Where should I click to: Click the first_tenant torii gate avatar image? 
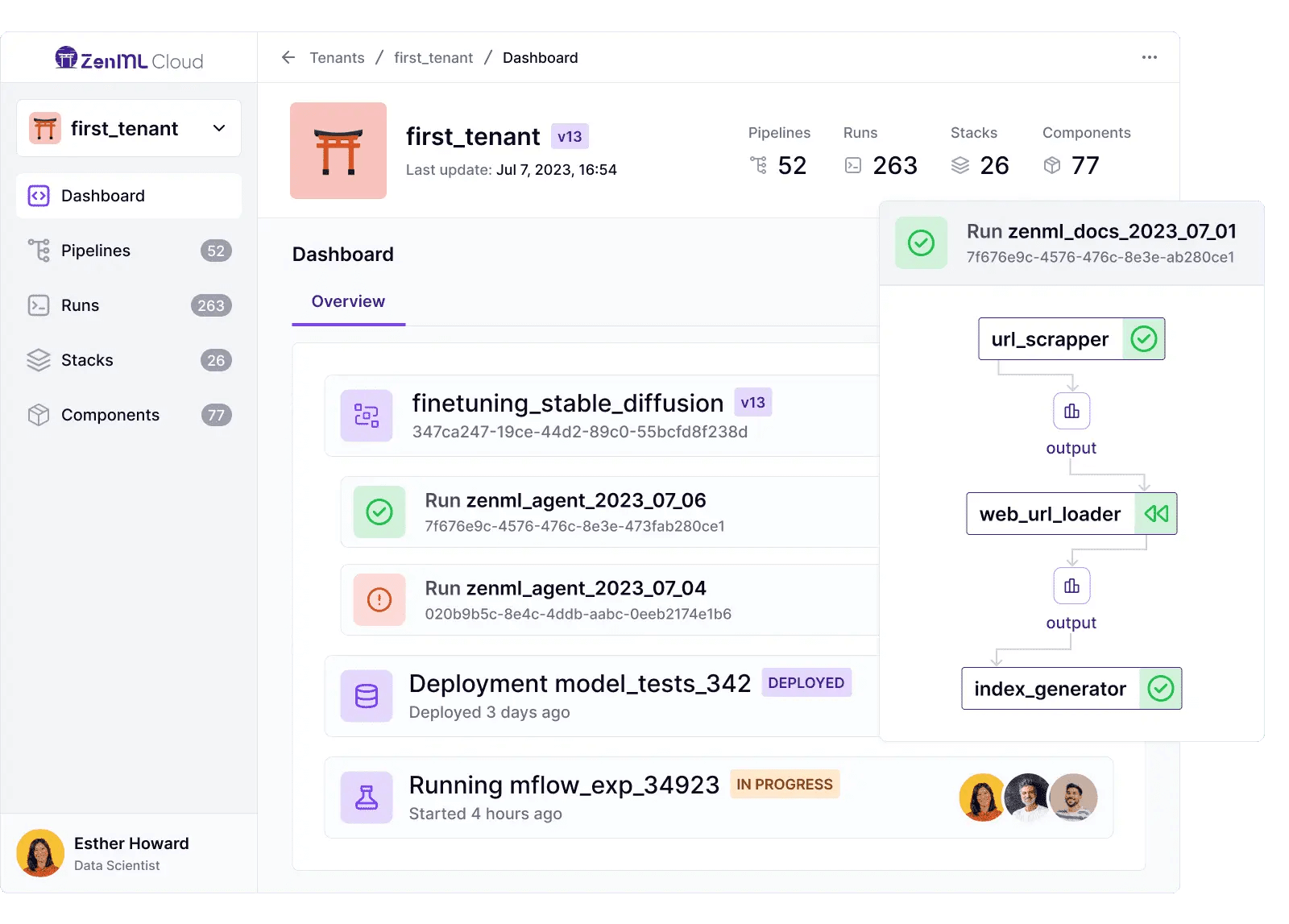[x=338, y=151]
